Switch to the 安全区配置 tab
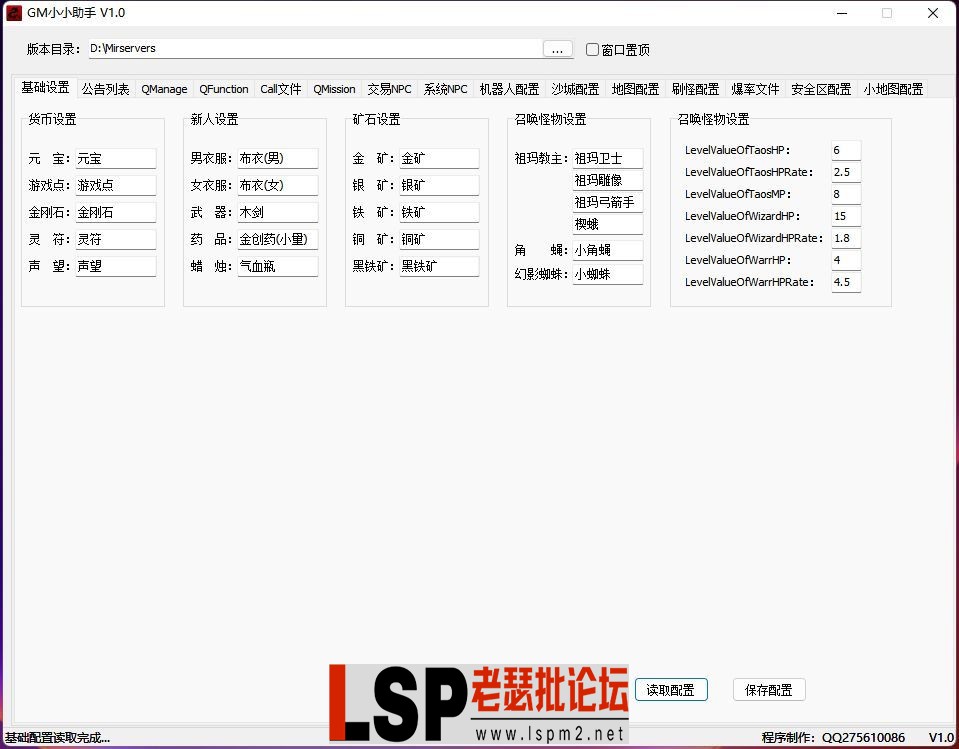This screenshot has height=749, width=959. (x=820, y=88)
